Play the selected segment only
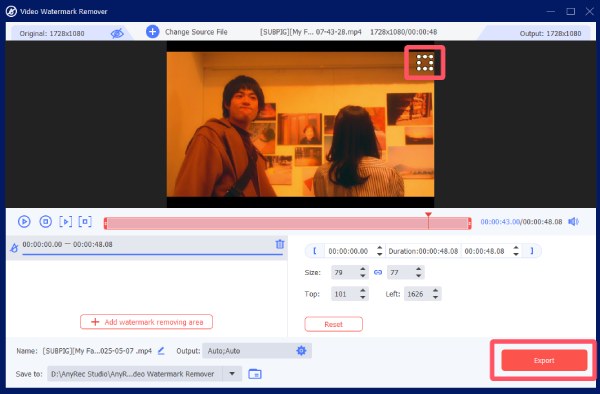 (x=65, y=221)
